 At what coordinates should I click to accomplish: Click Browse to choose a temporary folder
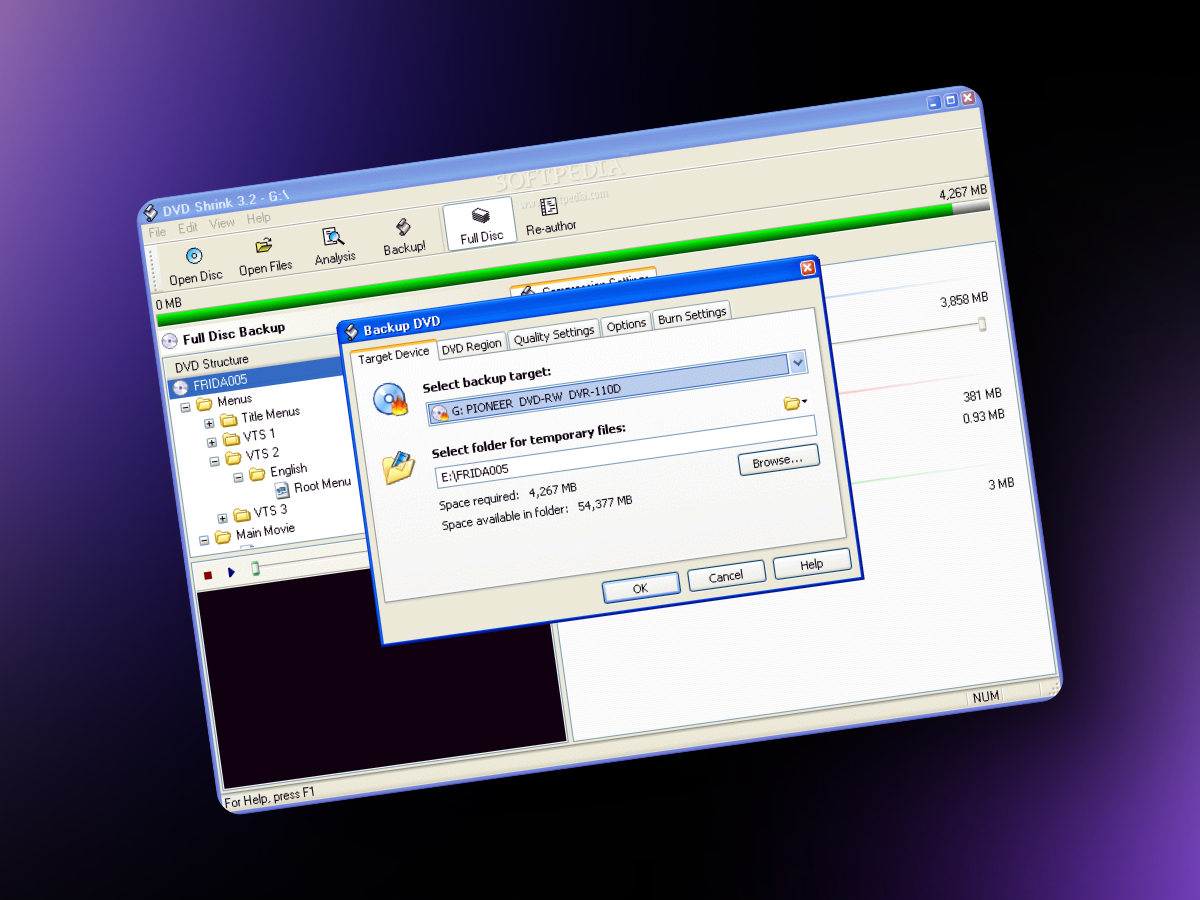pyautogui.click(x=778, y=461)
